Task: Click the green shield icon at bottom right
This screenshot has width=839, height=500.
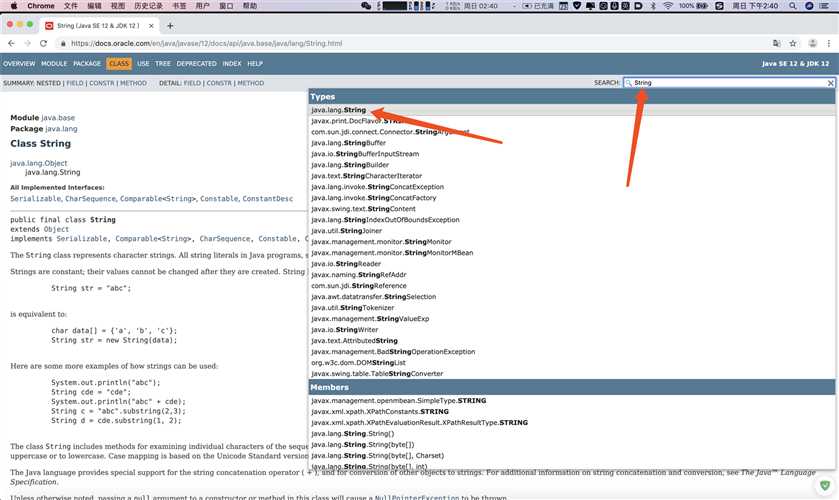Action: (825, 486)
